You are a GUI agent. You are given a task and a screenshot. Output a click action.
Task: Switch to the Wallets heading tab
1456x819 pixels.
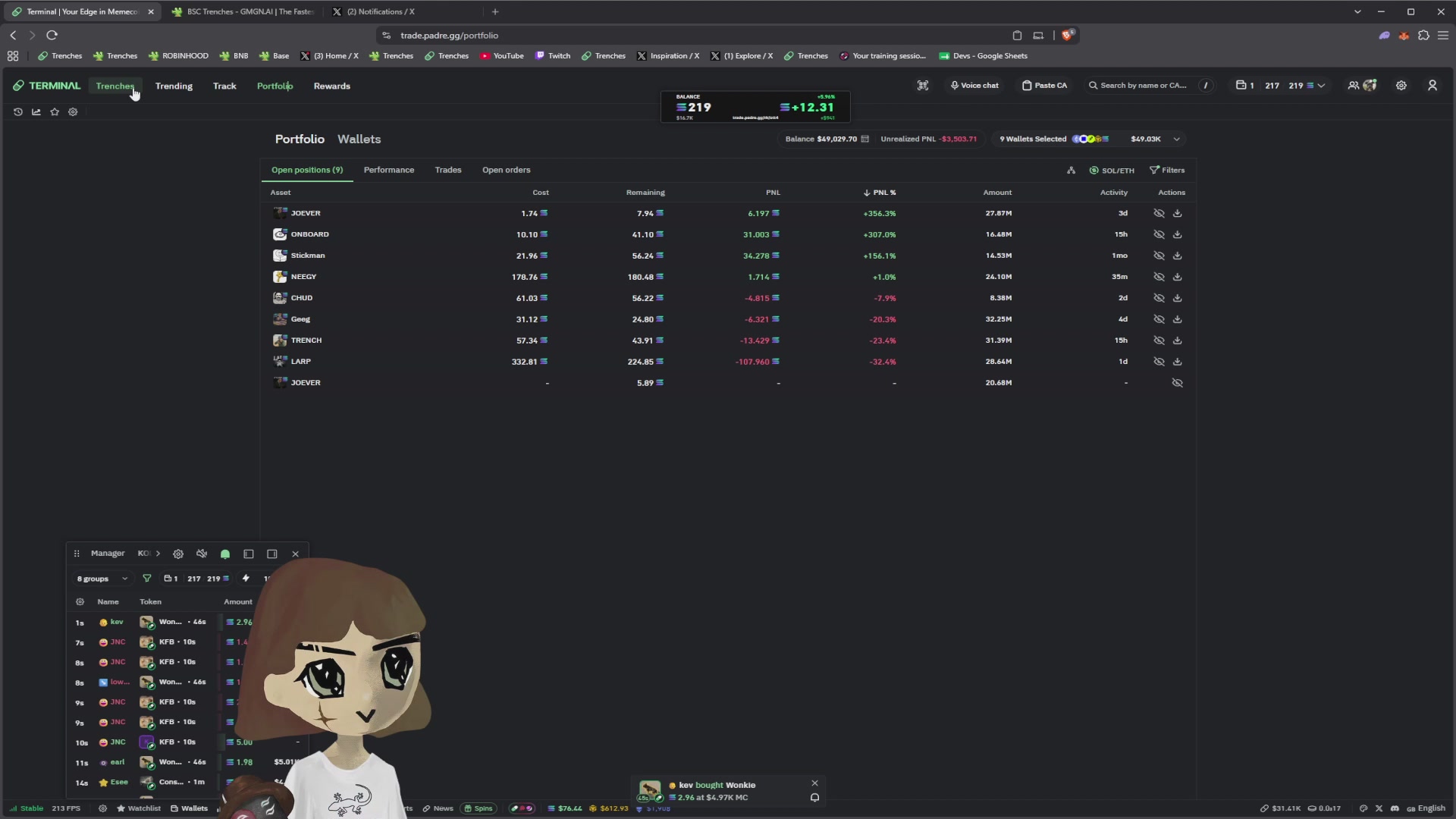pyautogui.click(x=359, y=140)
